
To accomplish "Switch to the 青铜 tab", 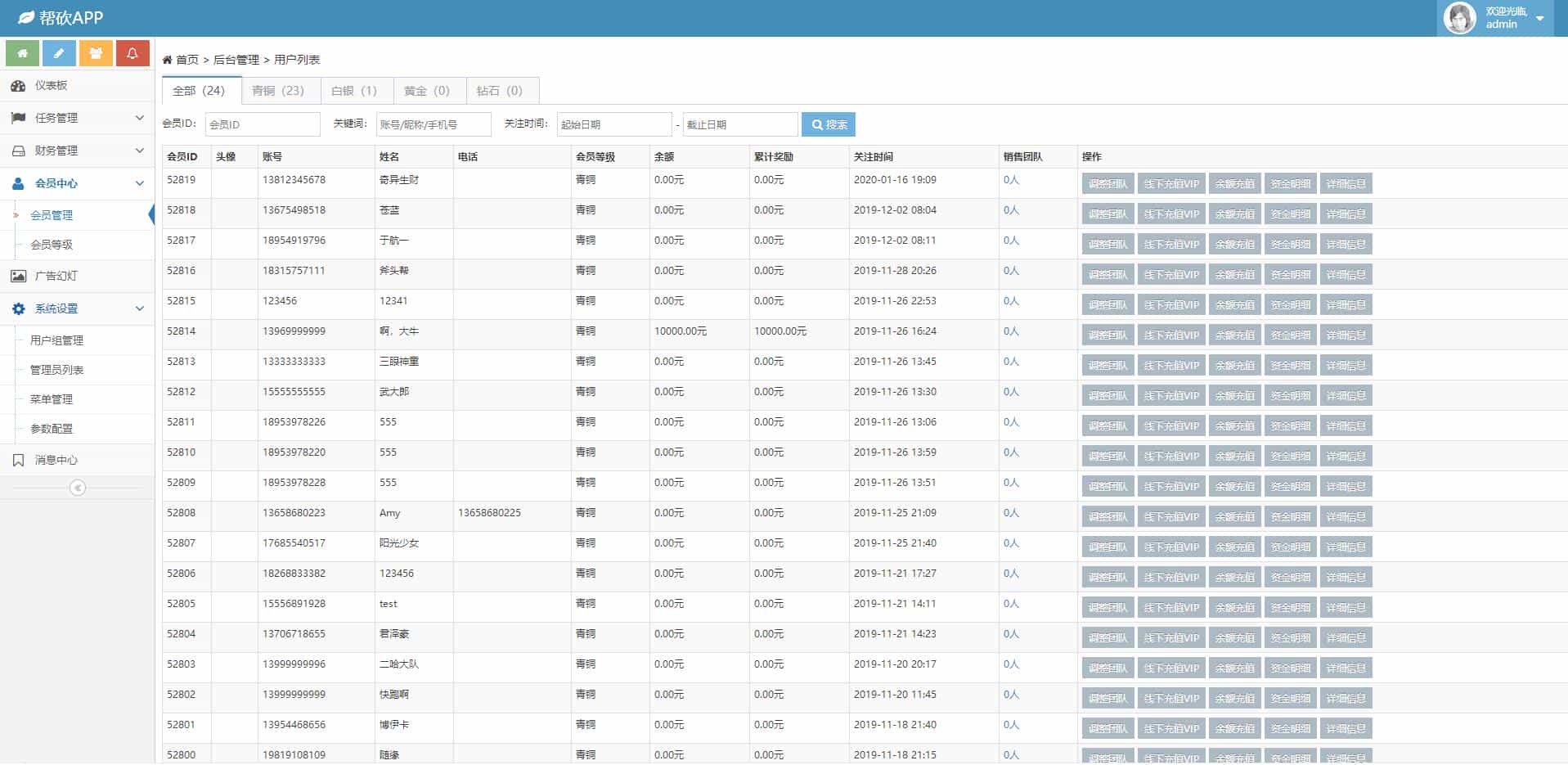I will tap(281, 91).
